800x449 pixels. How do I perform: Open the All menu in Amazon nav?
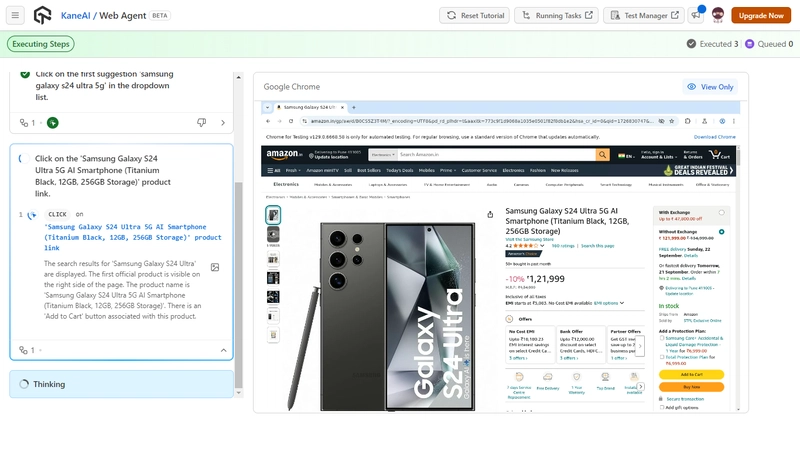274,170
